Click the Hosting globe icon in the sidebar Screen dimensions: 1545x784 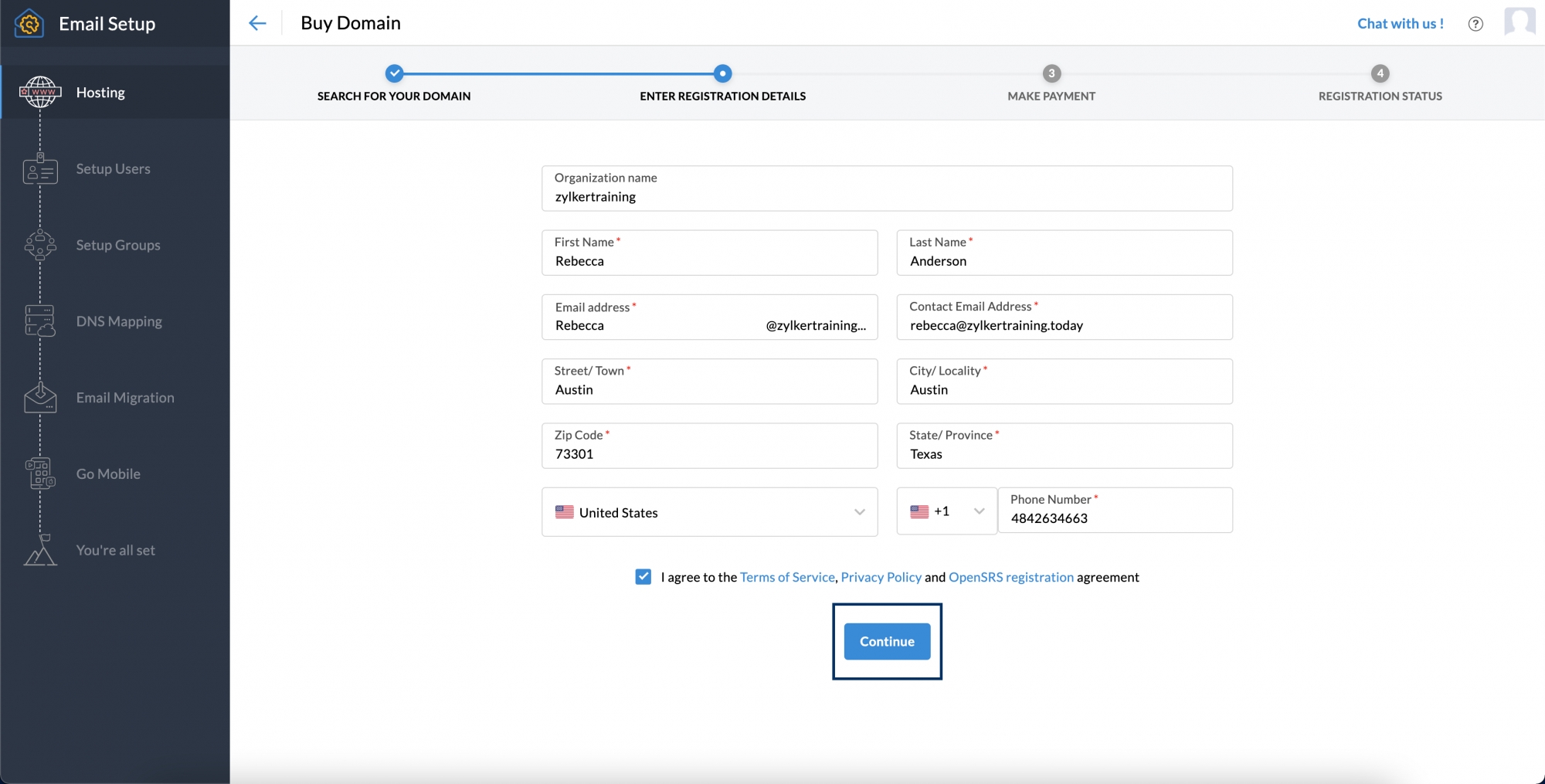coord(40,92)
